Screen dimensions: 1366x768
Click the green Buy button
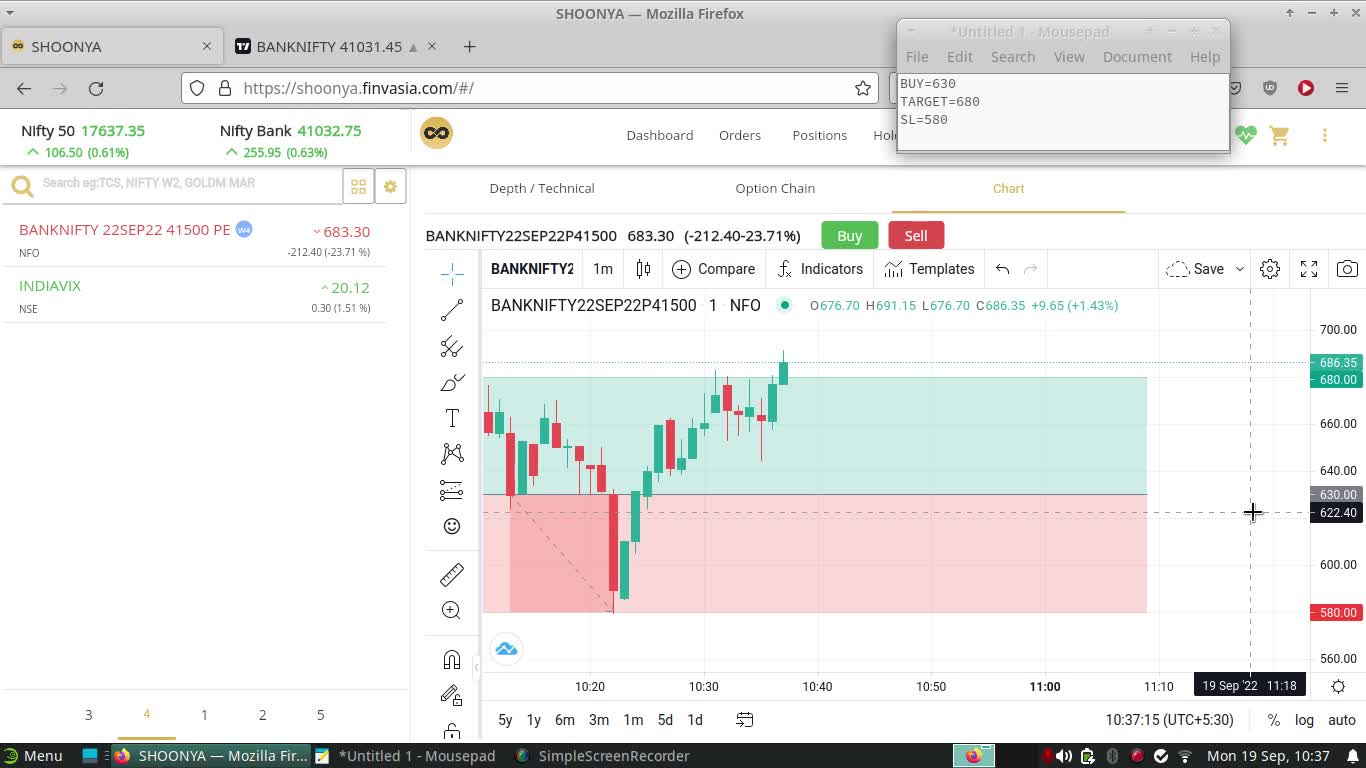850,236
